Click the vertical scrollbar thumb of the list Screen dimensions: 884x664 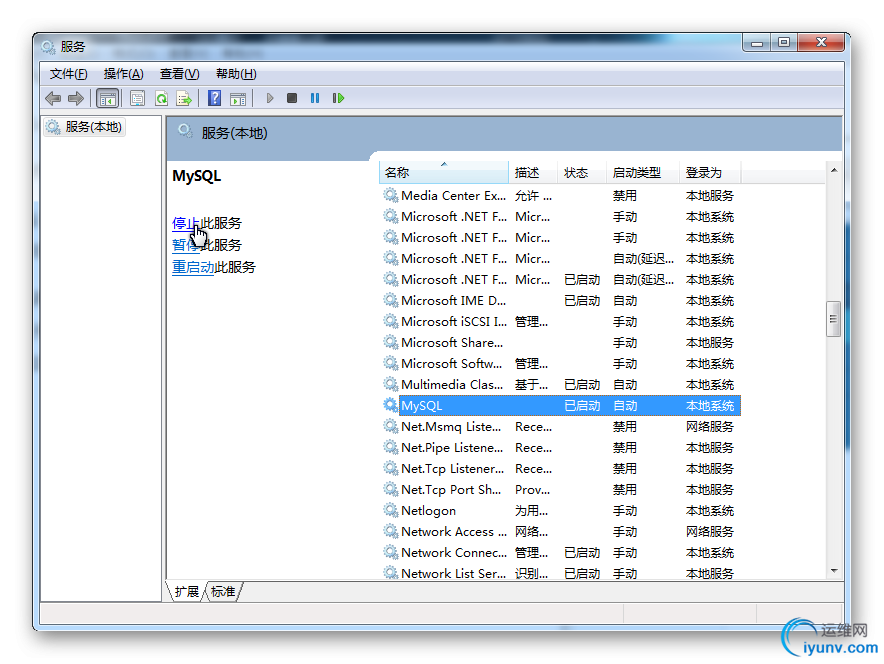pyautogui.click(x=833, y=319)
